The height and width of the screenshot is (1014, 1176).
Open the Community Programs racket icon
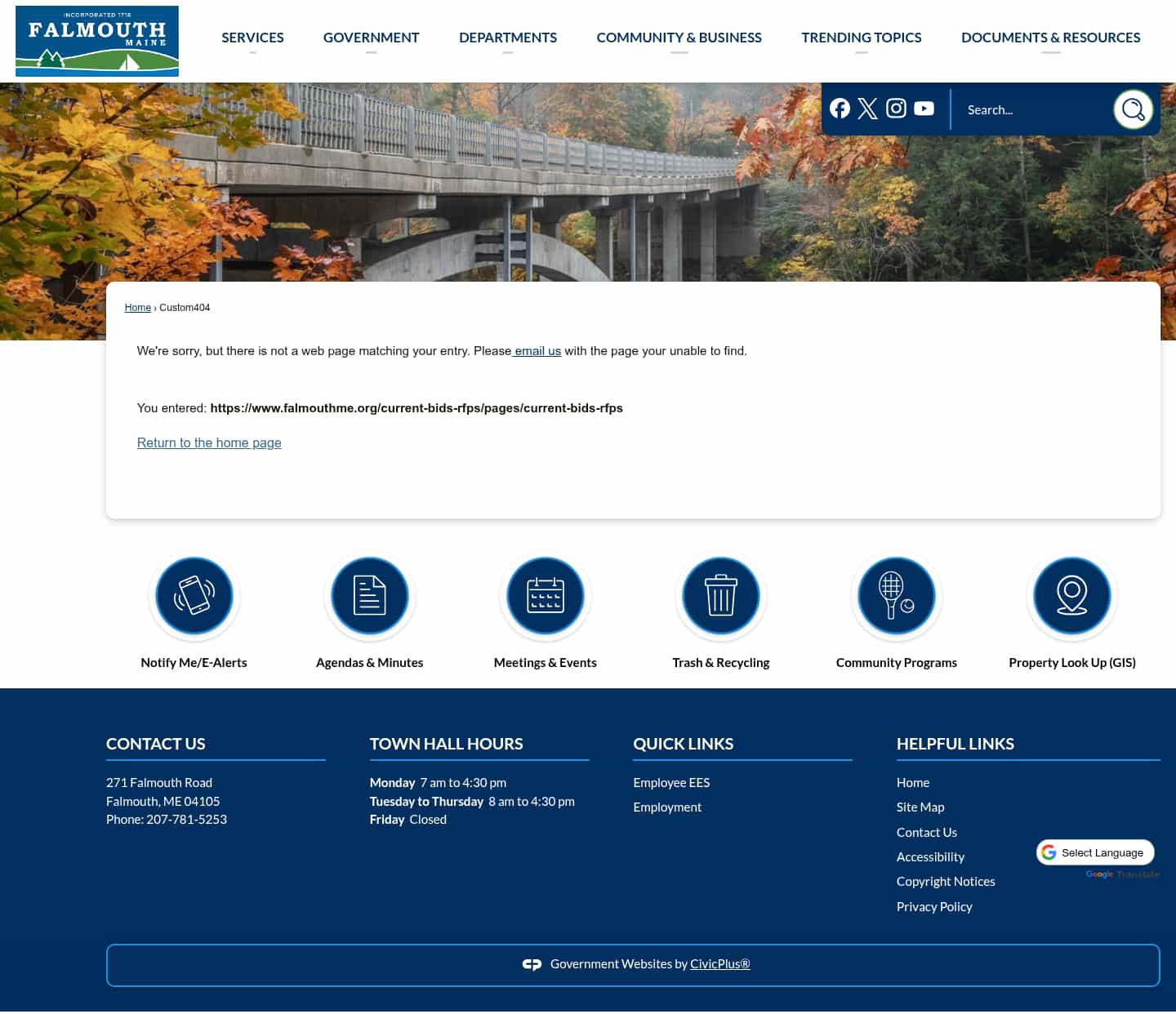897,596
